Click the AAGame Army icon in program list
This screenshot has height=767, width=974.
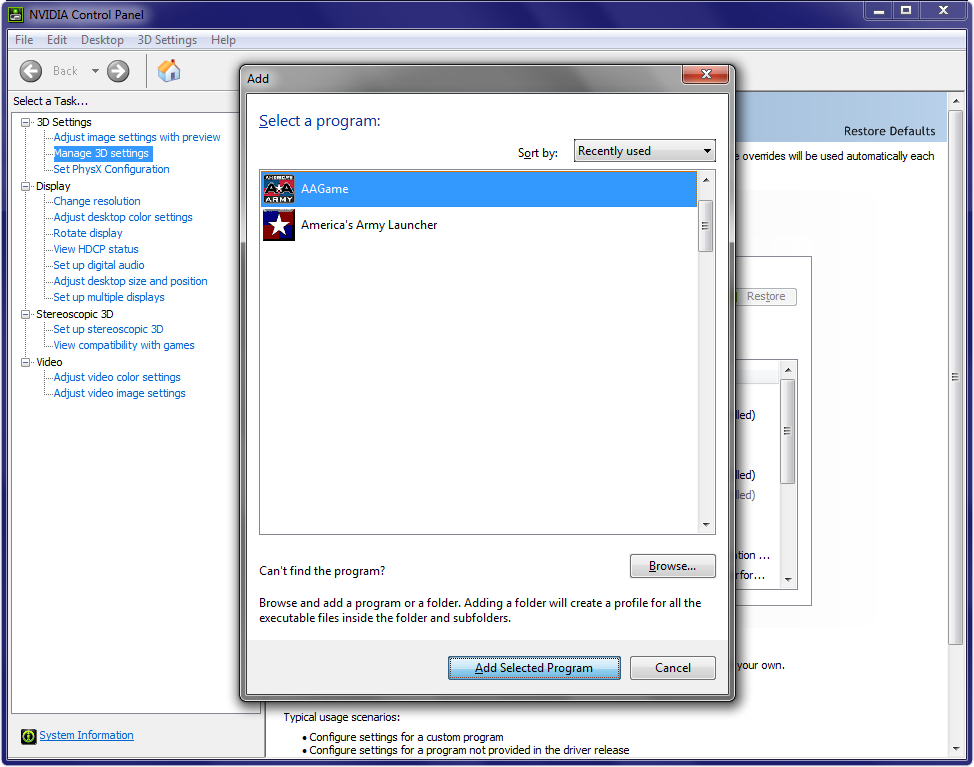pyautogui.click(x=279, y=189)
